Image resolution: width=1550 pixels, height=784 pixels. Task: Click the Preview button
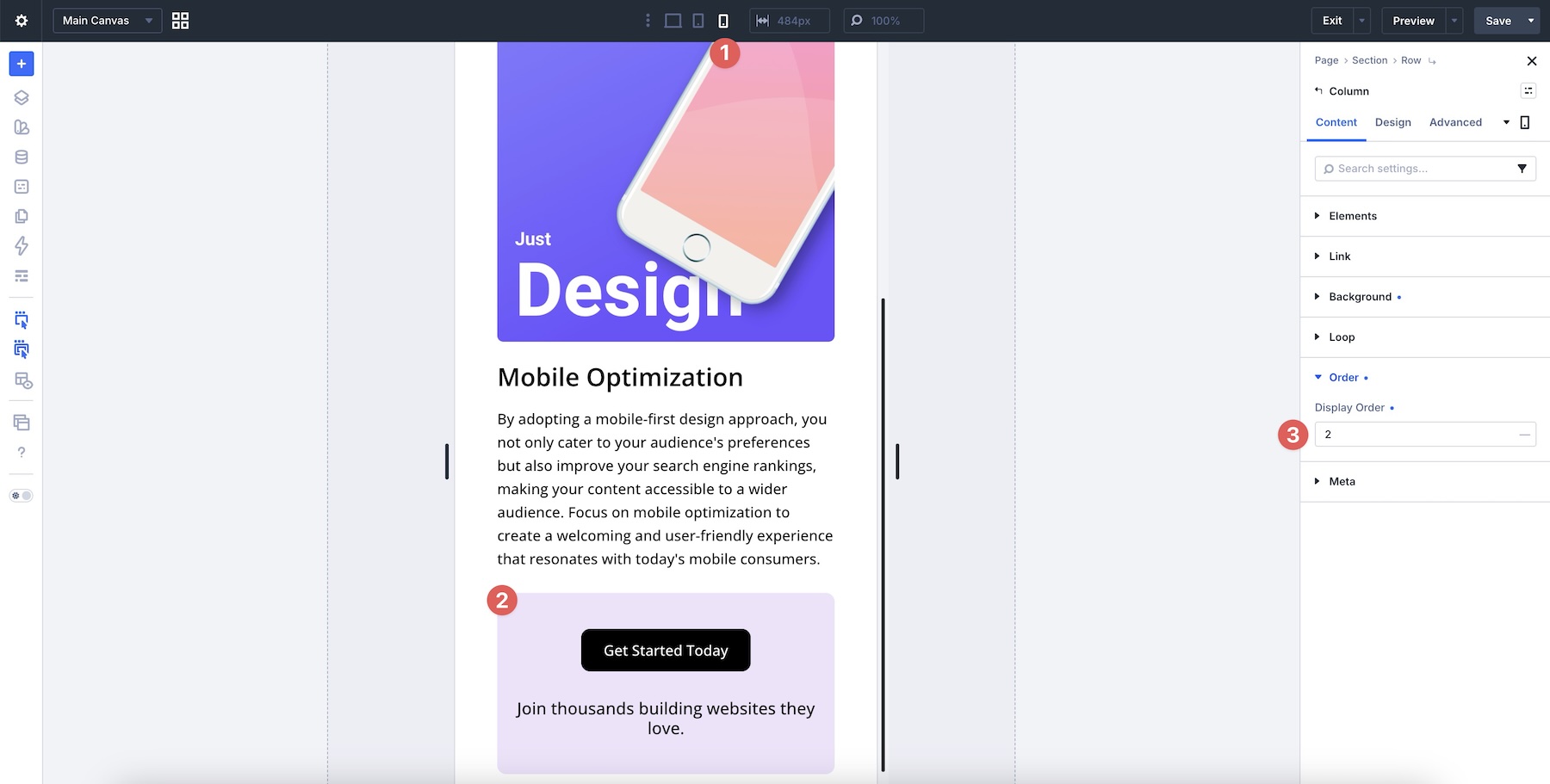pos(1413,21)
